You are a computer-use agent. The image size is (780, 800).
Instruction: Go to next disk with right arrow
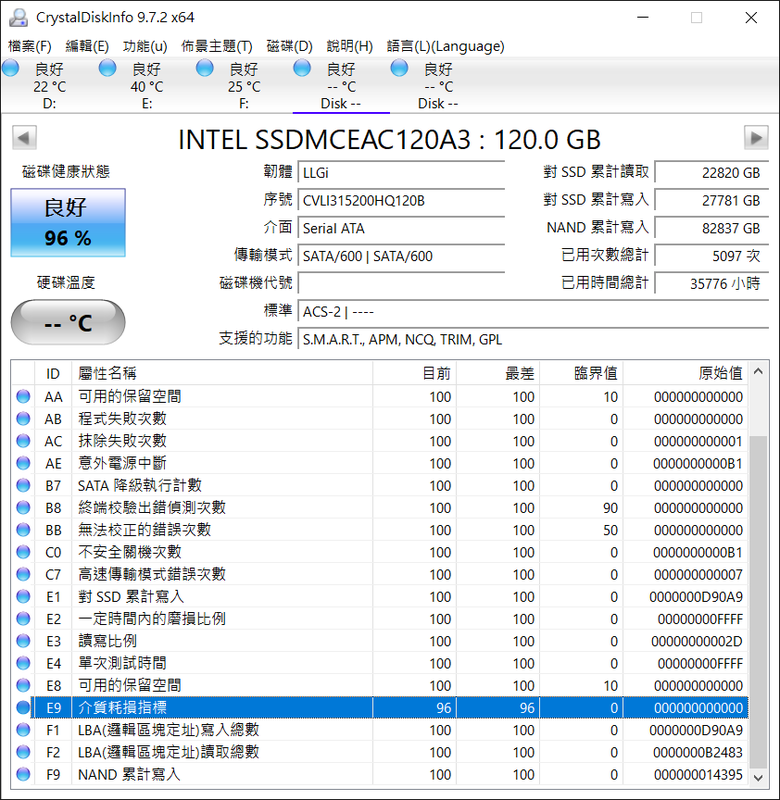pos(756,137)
